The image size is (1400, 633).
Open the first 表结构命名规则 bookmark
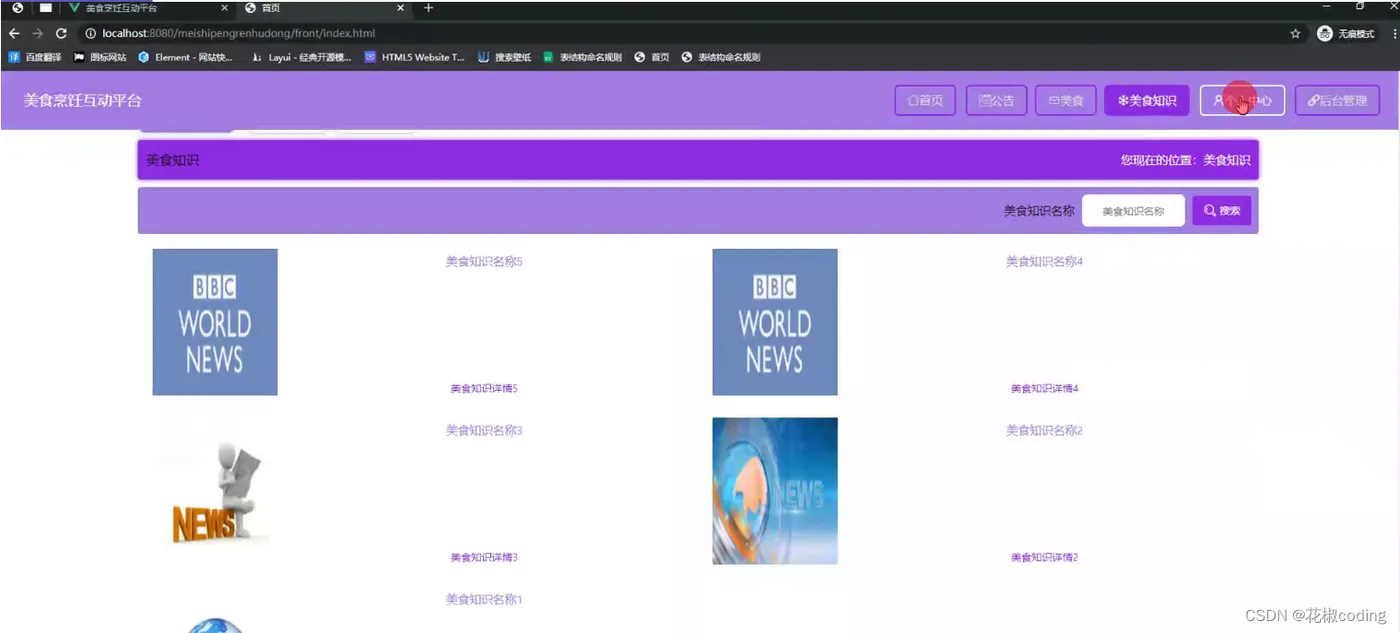pos(582,57)
